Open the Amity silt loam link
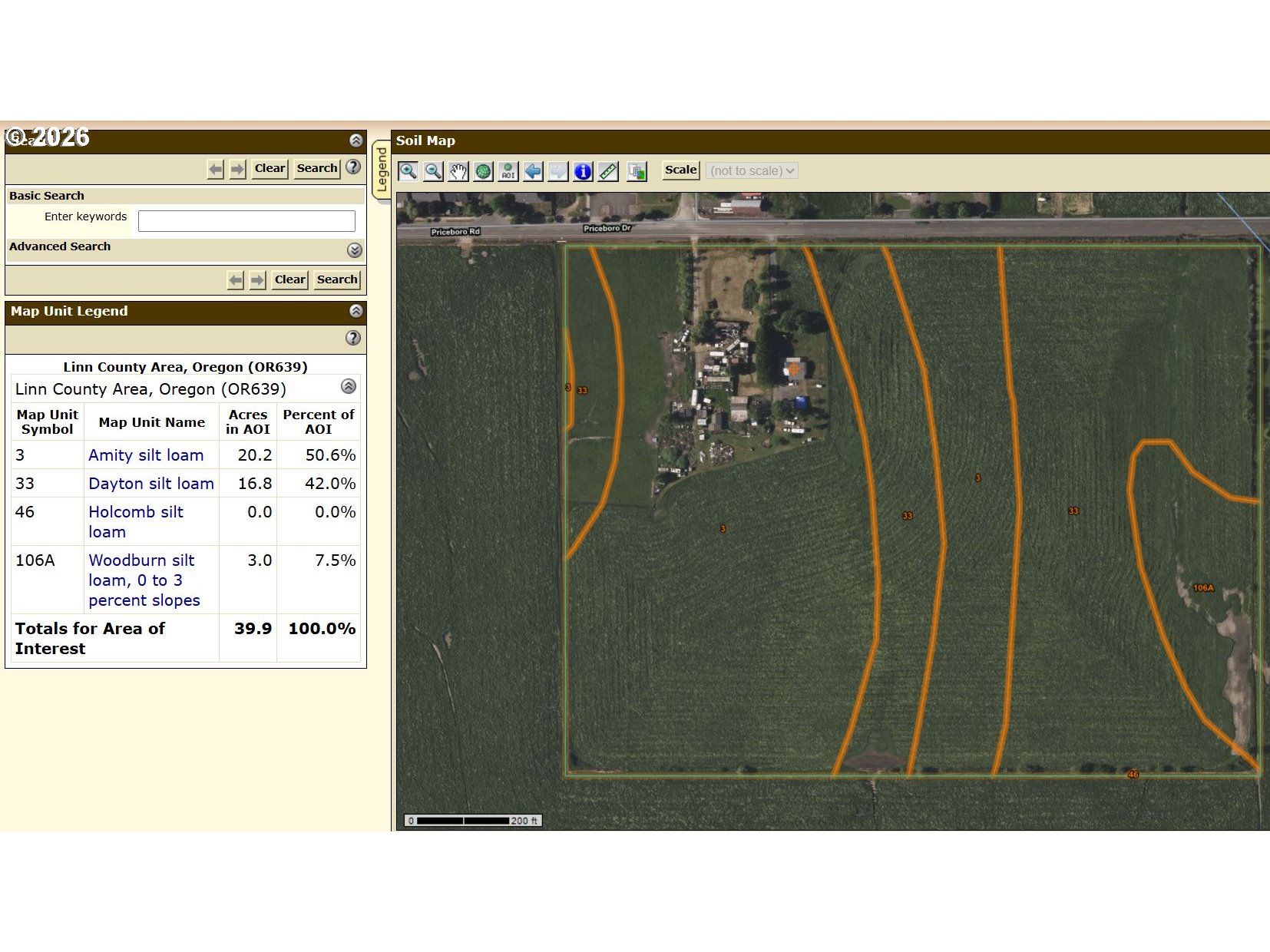The height and width of the screenshot is (952, 1270). tap(146, 455)
